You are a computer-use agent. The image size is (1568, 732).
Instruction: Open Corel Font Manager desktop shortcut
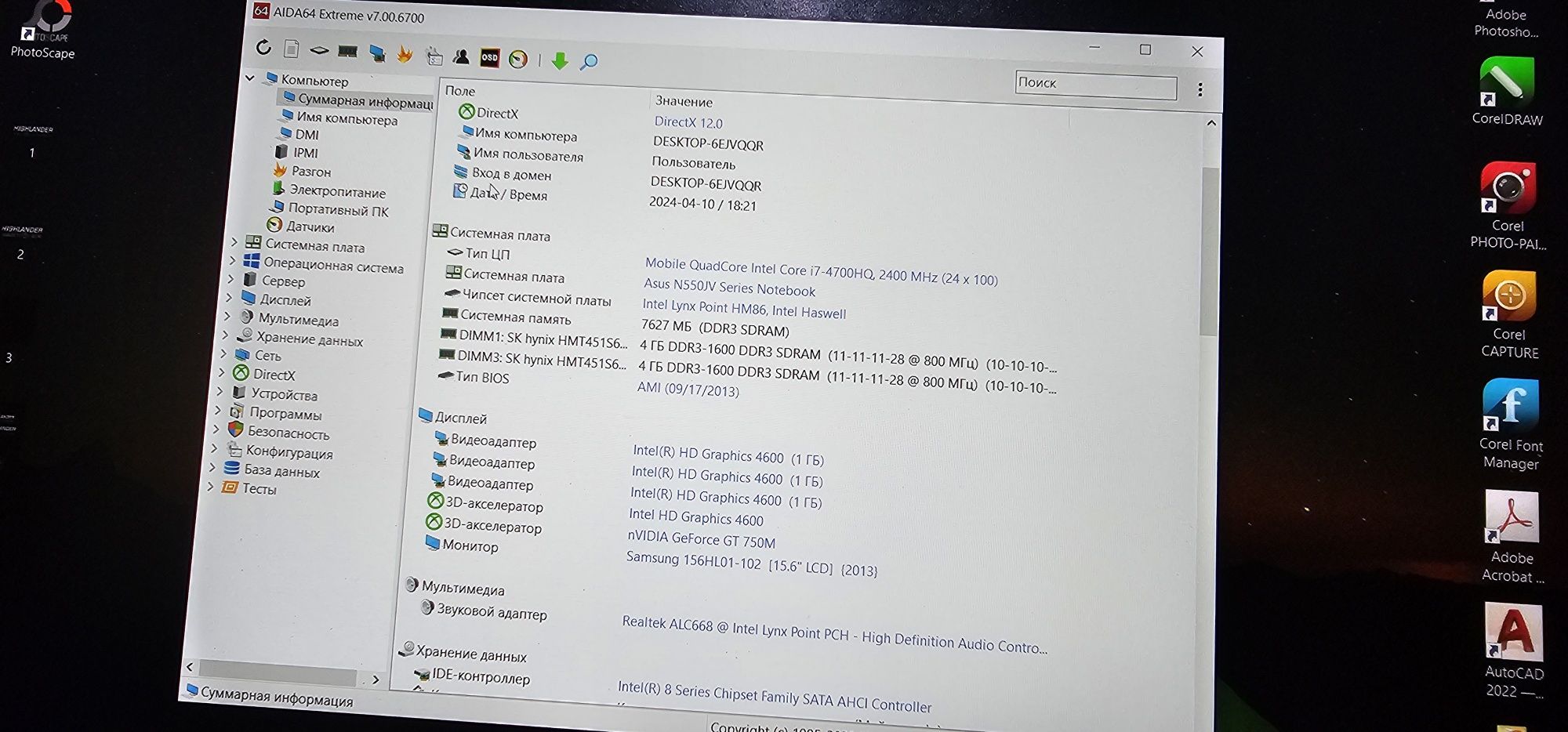pos(1511,425)
